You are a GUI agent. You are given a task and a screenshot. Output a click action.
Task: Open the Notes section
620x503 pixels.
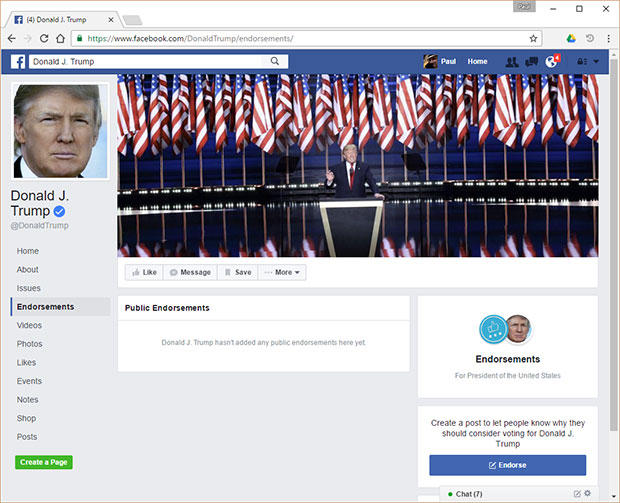[28, 400]
